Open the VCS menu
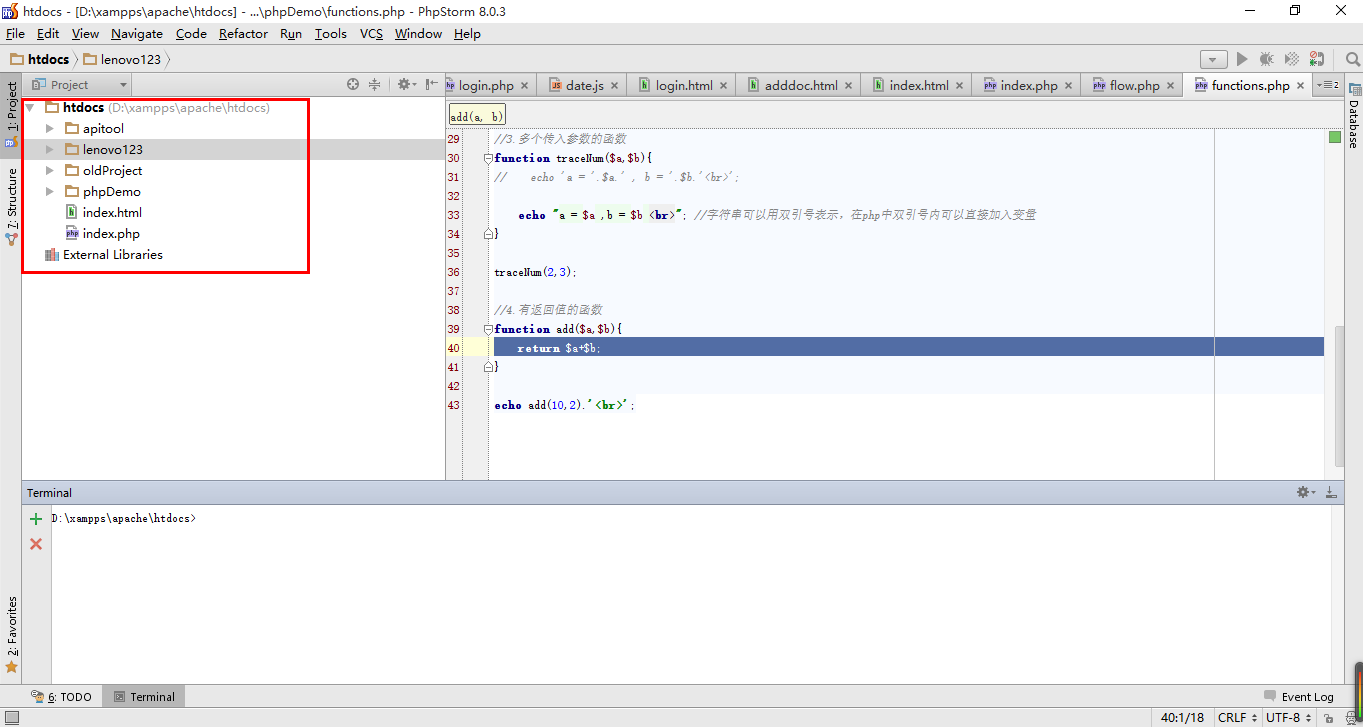The image size is (1363, 727). click(371, 33)
